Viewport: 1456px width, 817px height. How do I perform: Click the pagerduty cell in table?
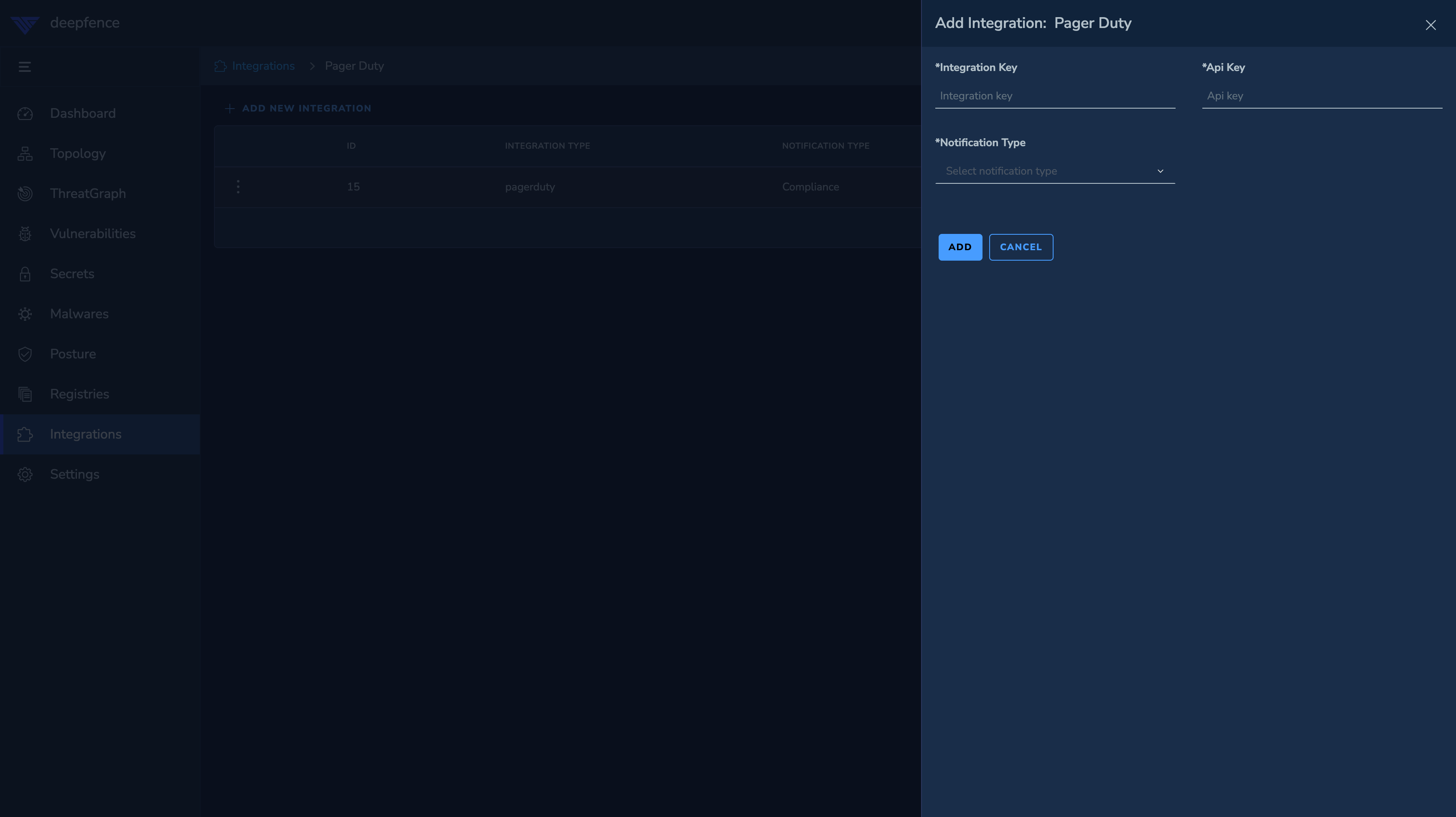click(x=529, y=187)
